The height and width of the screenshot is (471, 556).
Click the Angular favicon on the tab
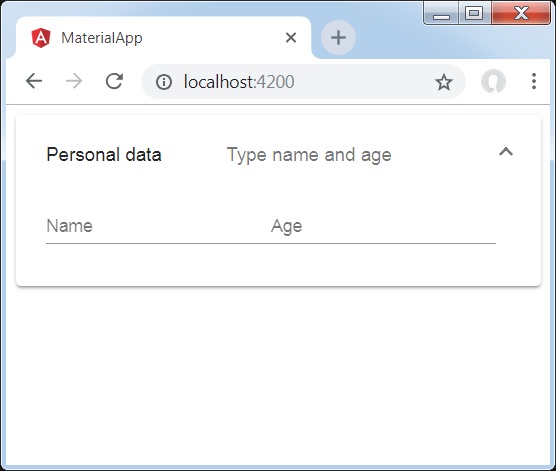[41, 38]
